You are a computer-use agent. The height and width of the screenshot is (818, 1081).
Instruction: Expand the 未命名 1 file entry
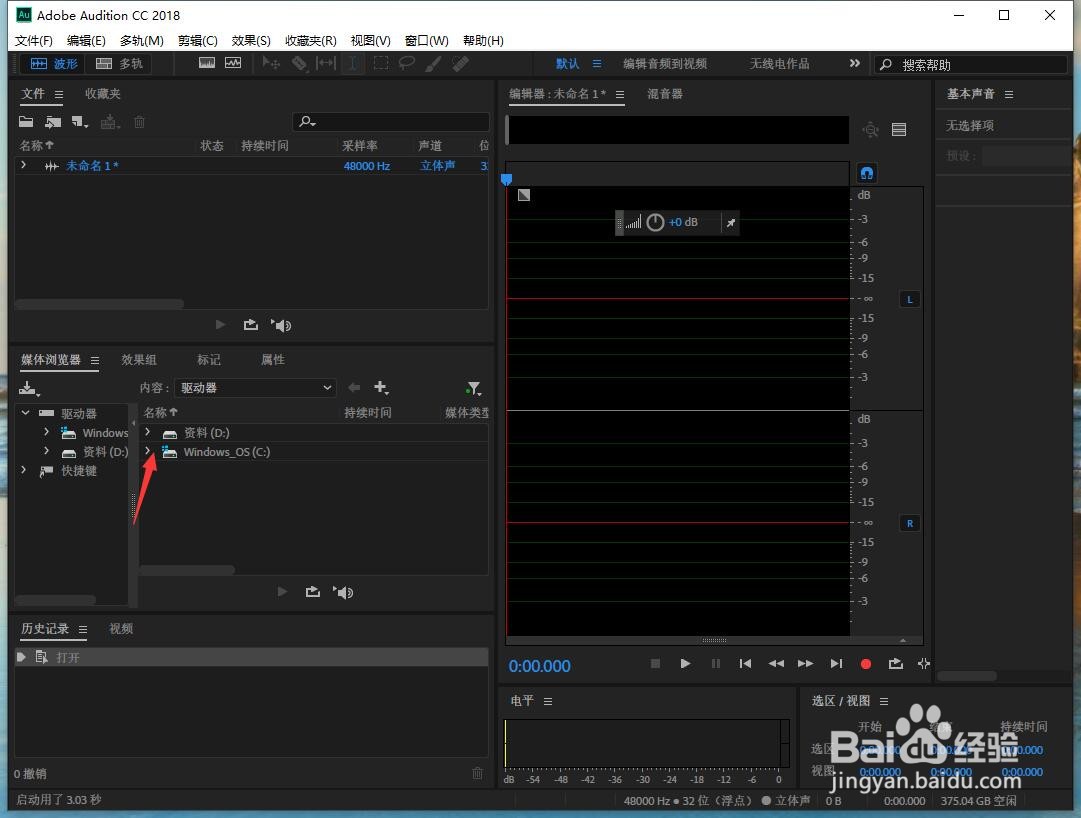(x=23, y=165)
